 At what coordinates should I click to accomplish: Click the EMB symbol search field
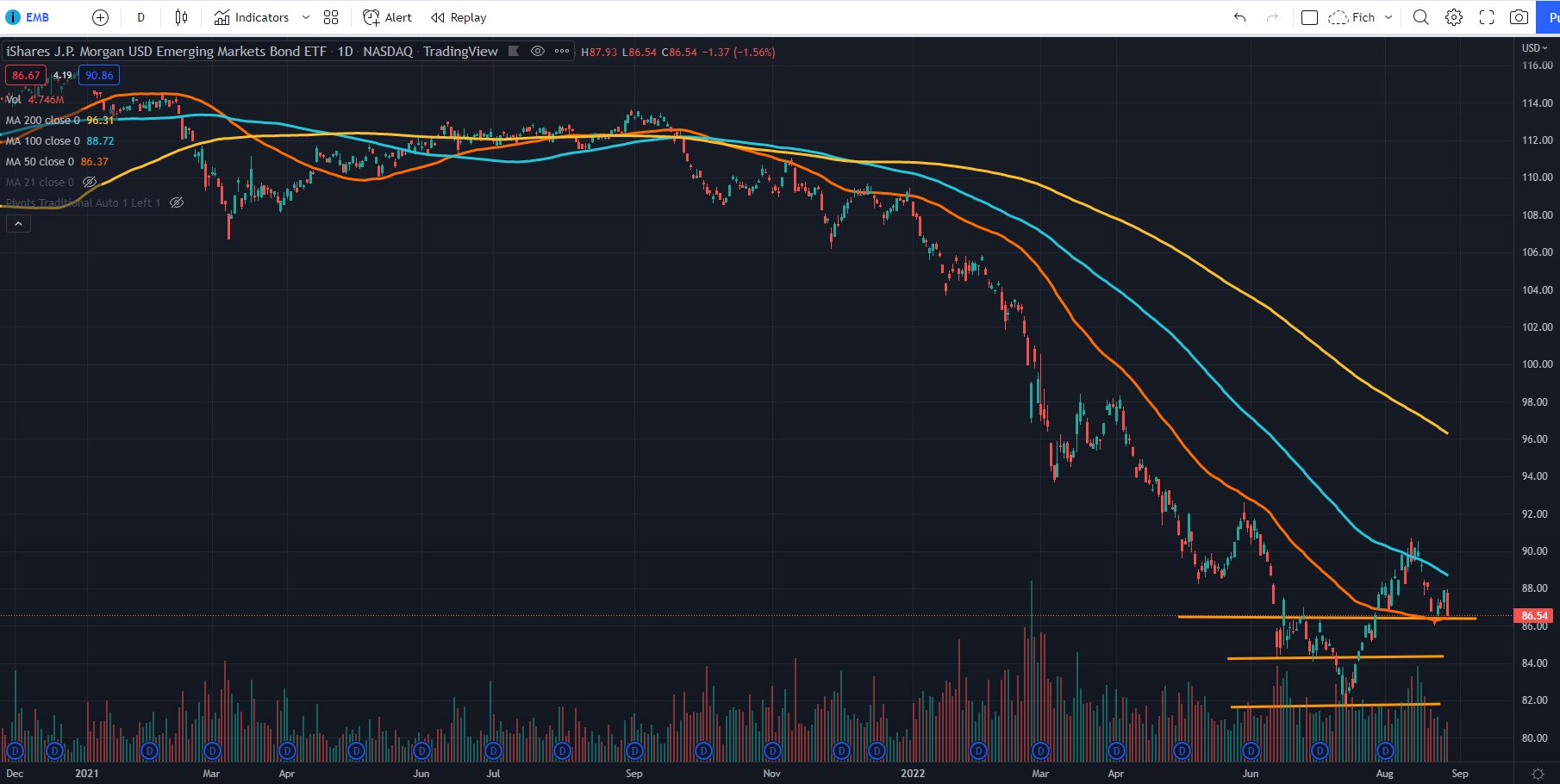pyautogui.click(x=38, y=17)
